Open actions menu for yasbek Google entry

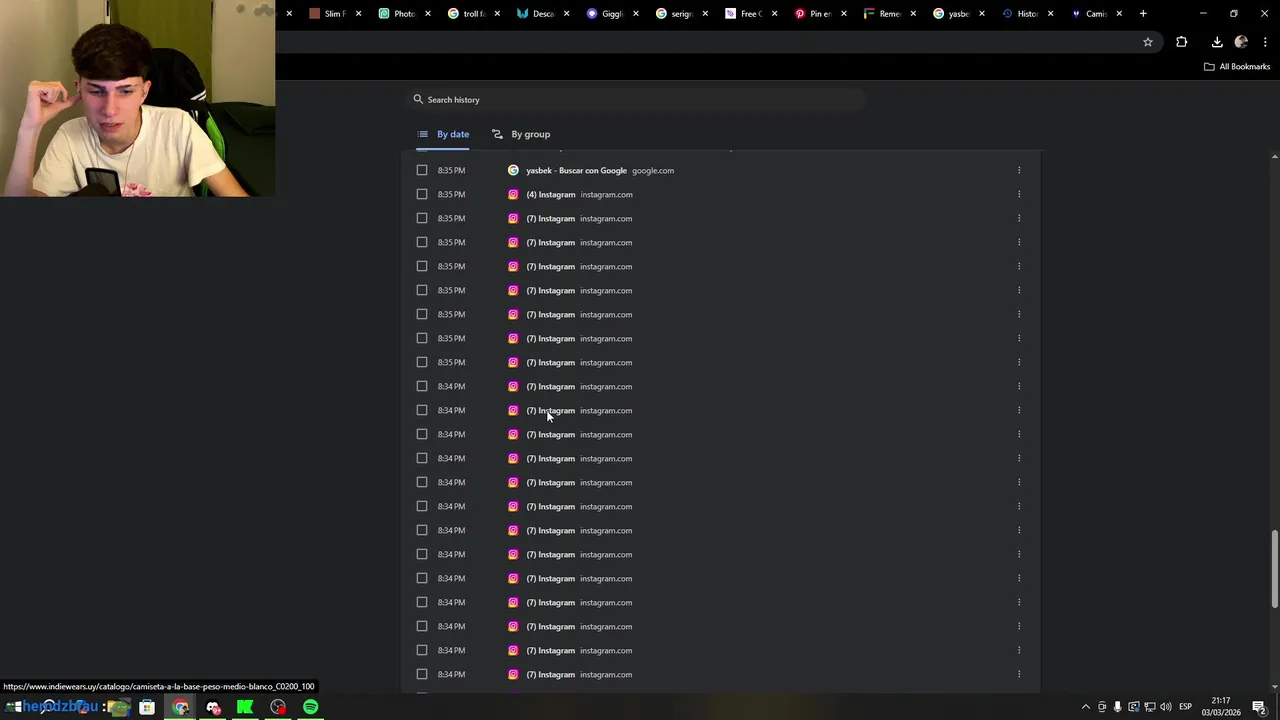tap(1019, 170)
